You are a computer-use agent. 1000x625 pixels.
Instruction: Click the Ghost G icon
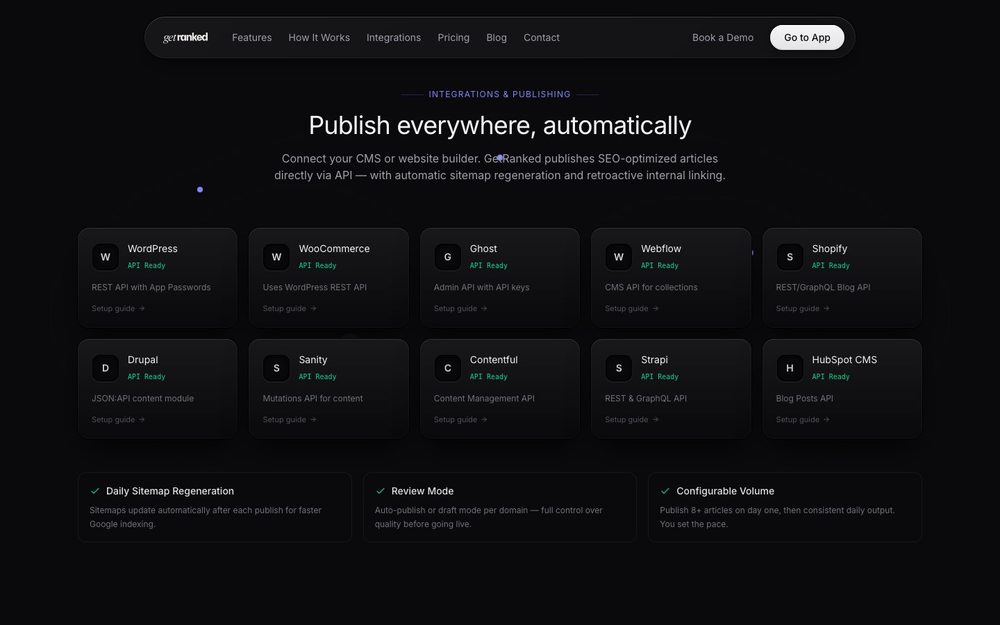[x=448, y=257]
